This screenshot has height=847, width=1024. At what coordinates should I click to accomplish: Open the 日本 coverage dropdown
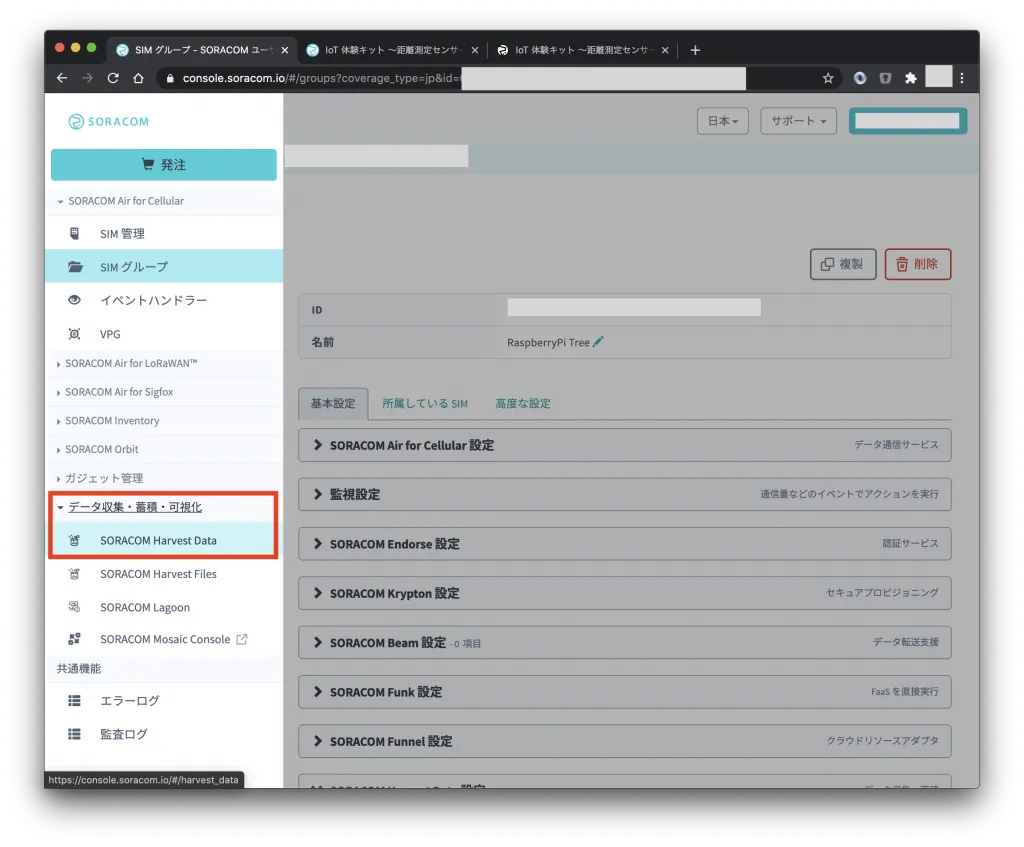pyautogui.click(x=722, y=121)
